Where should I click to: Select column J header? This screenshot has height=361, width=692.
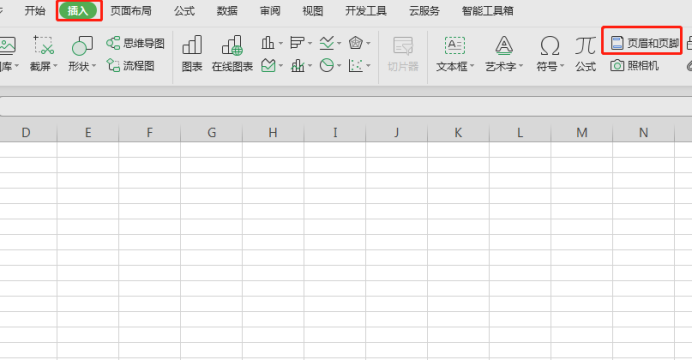pyautogui.click(x=397, y=132)
